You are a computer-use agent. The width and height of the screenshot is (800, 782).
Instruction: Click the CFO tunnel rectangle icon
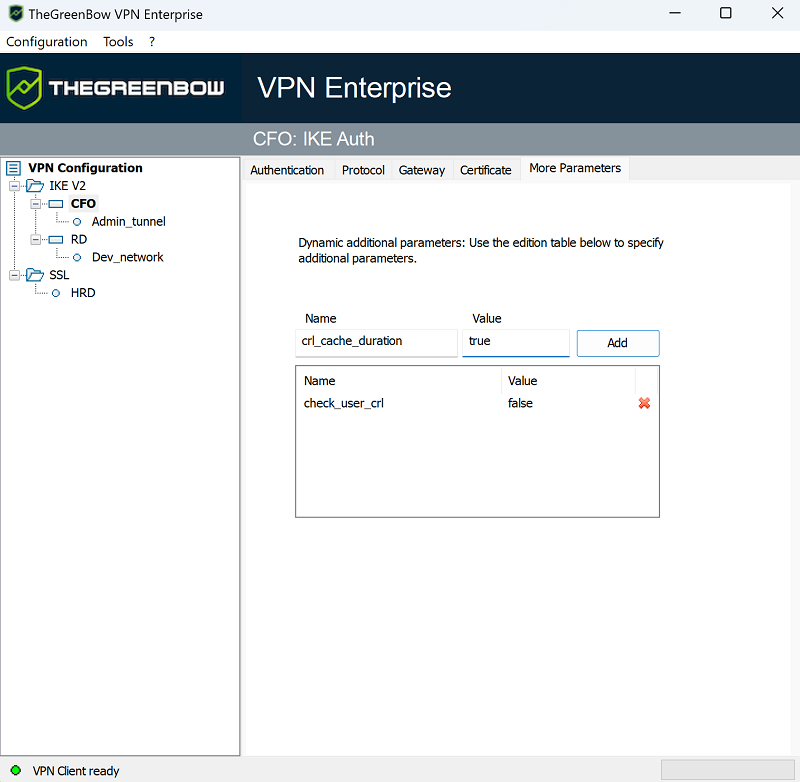[56, 204]
